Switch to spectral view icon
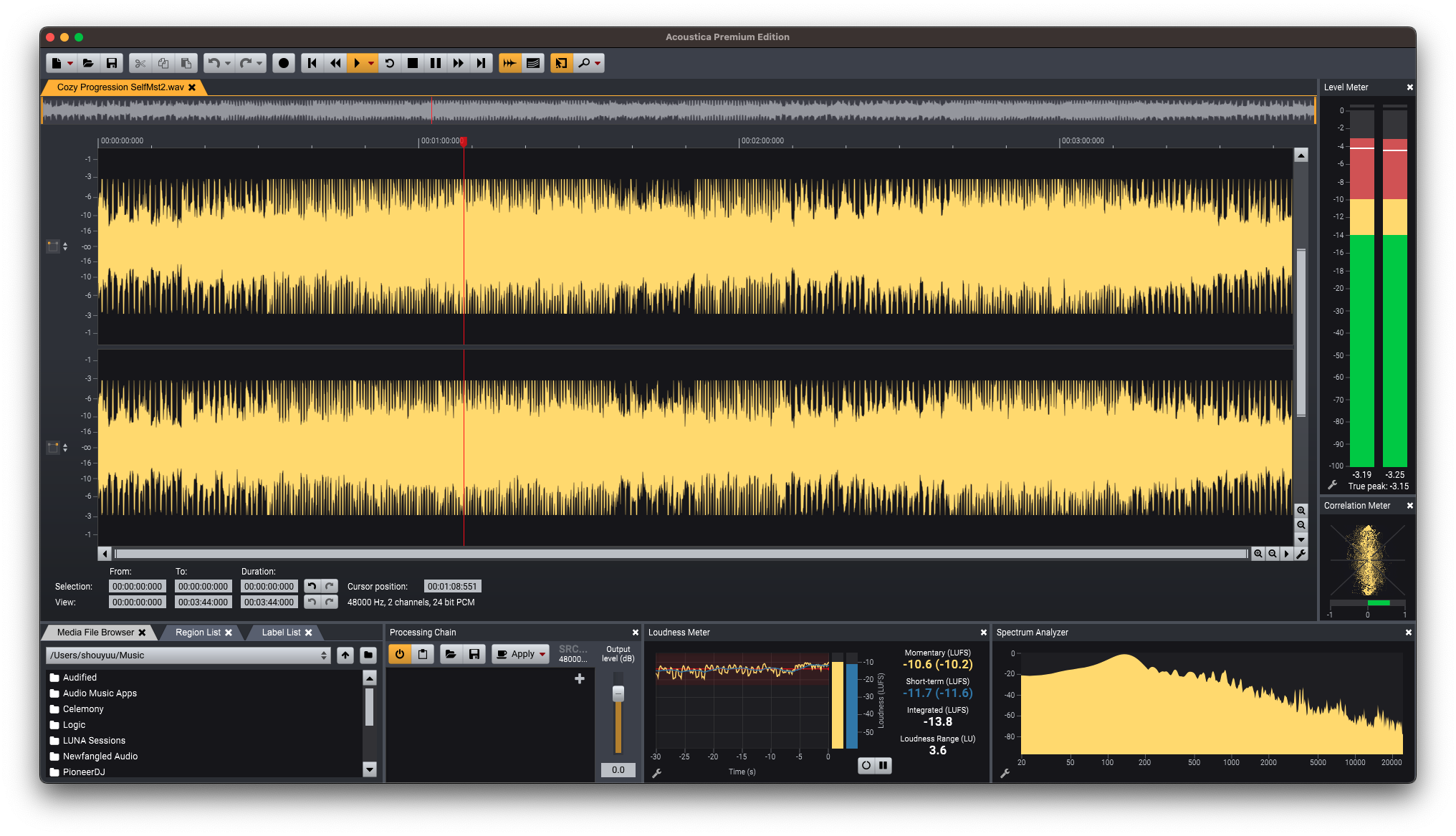The image size is (1456, 836). pos(532,63)
